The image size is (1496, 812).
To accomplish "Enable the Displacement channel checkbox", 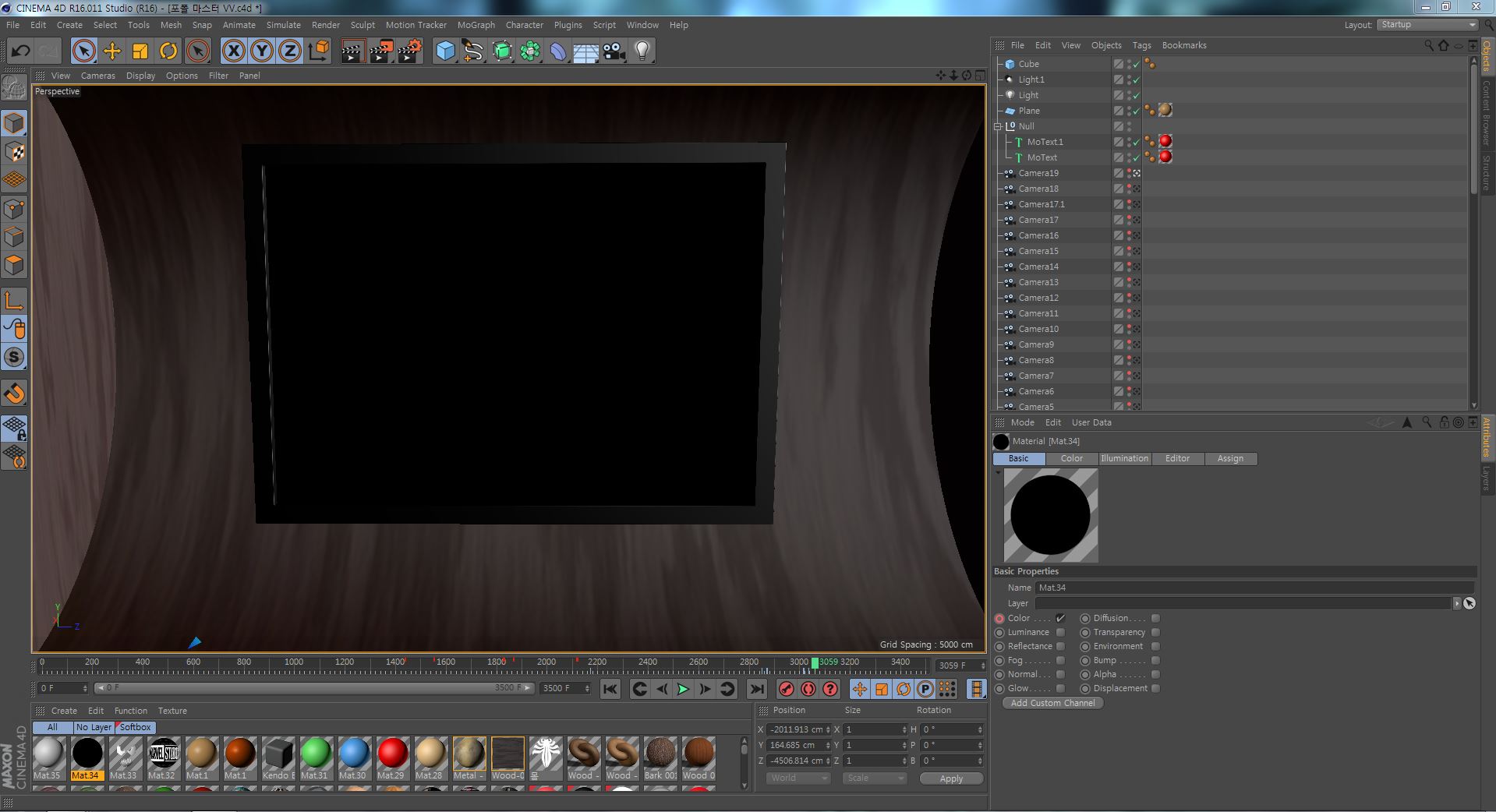I will pos(1155,688).
